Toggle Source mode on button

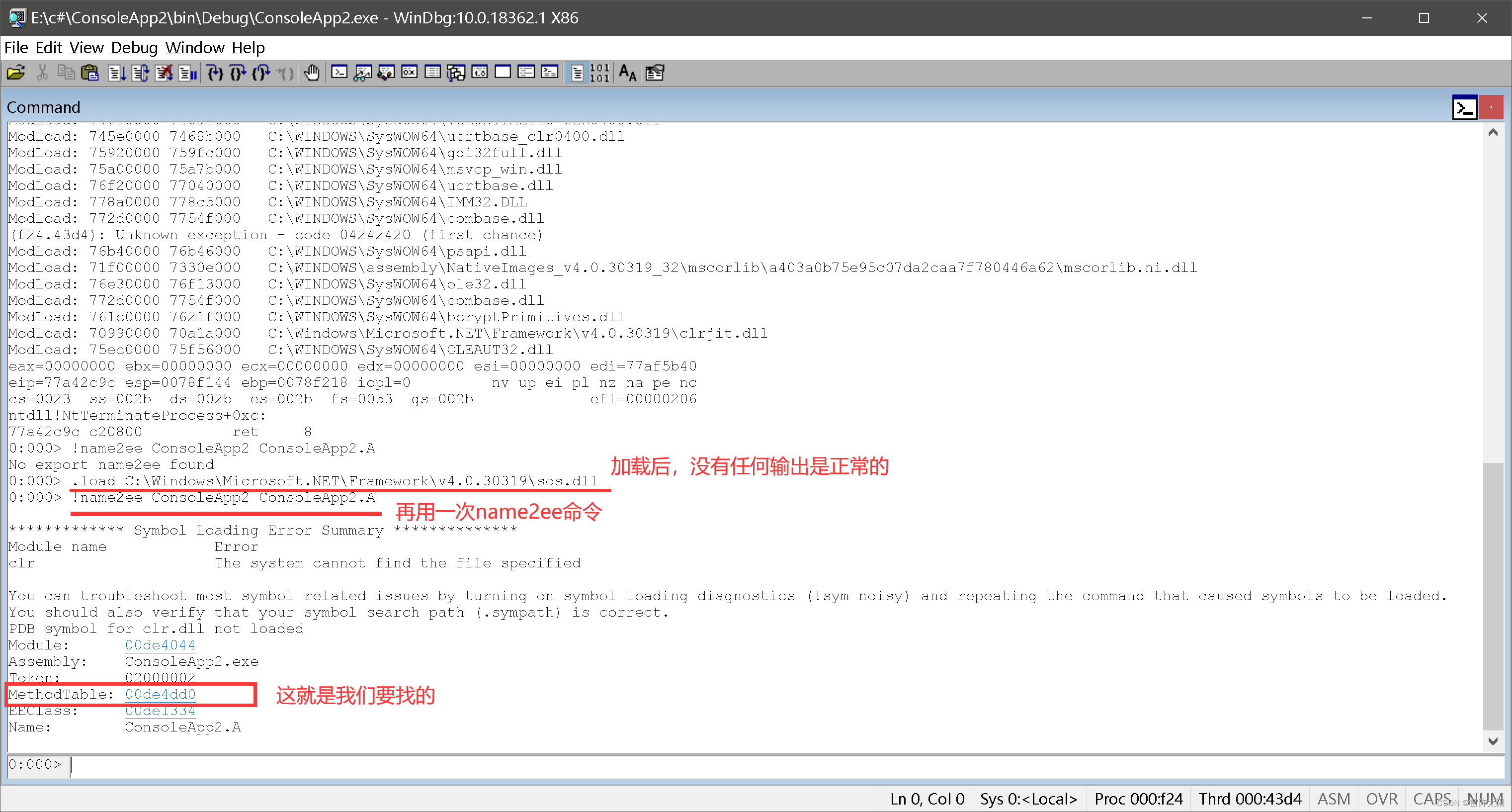point(577,73)
